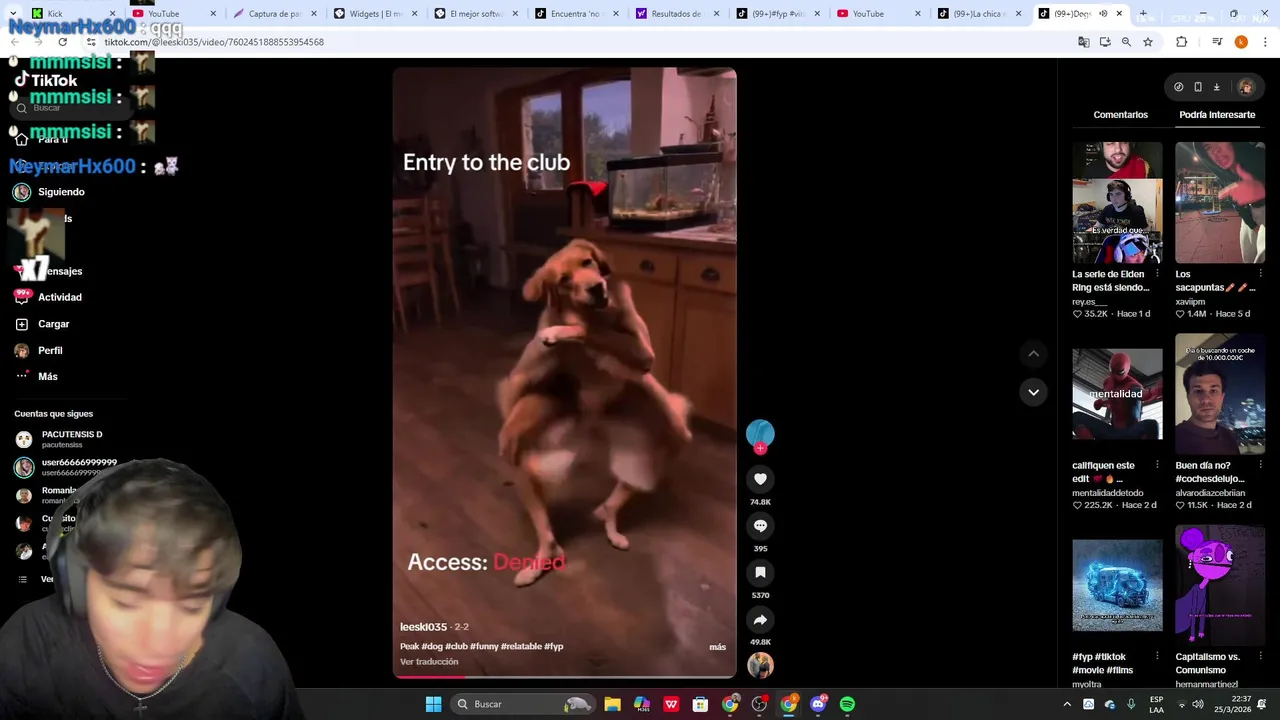Switch to the Resultados de browser tab

(675, 14)
